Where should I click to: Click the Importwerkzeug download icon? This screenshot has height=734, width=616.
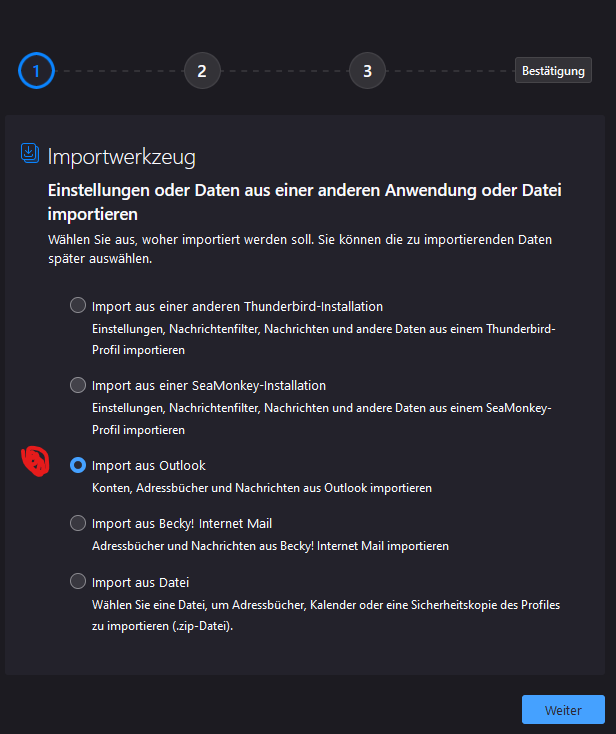[30, 153]
